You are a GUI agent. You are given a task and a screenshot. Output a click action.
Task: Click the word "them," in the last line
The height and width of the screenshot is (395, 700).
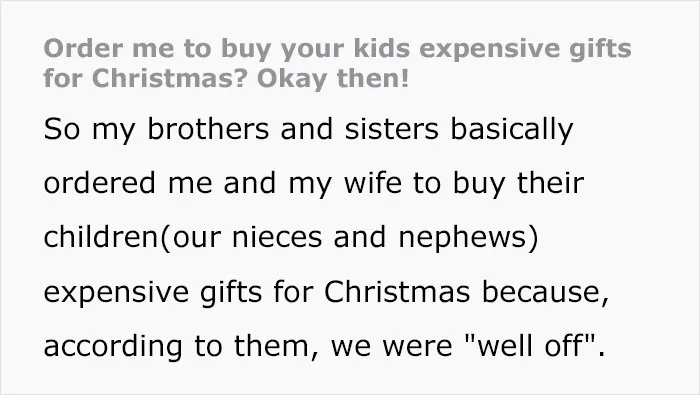(x=277, y=346)
